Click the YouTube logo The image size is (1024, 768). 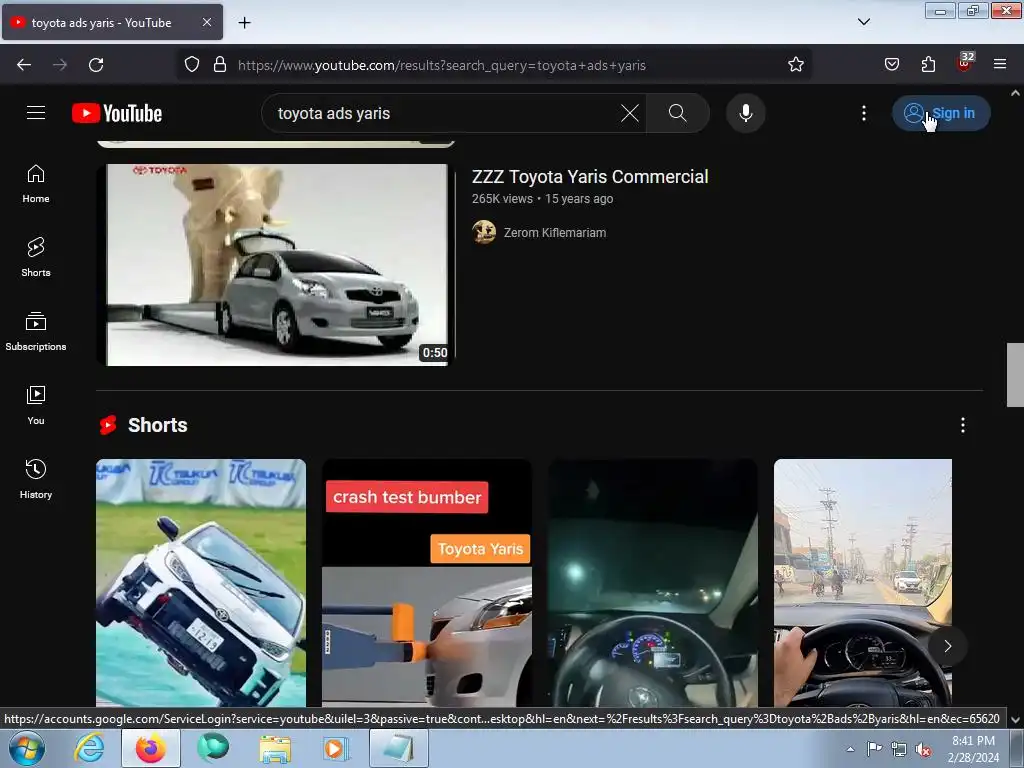[117, 113]
